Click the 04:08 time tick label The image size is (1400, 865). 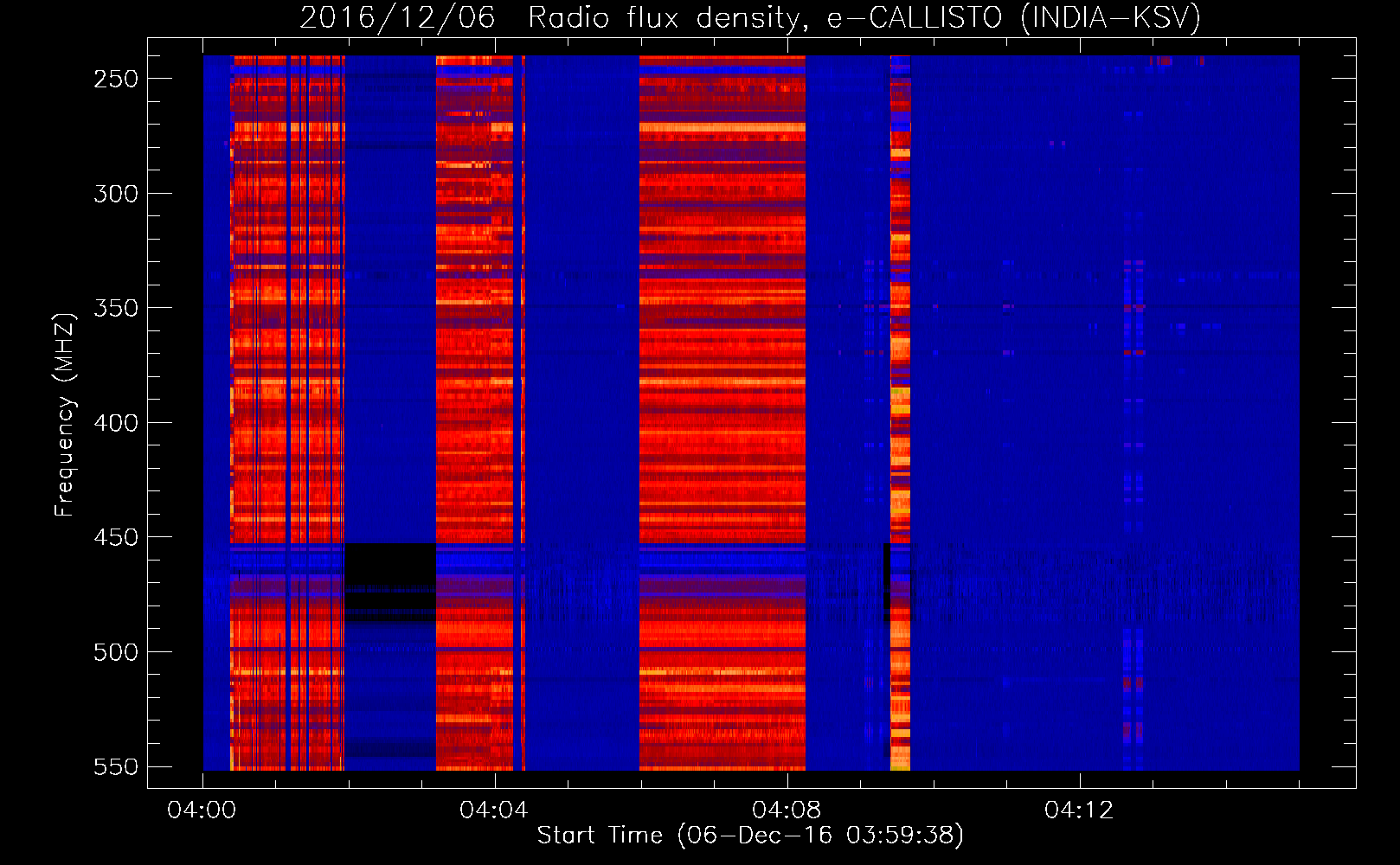click(787, 810)
